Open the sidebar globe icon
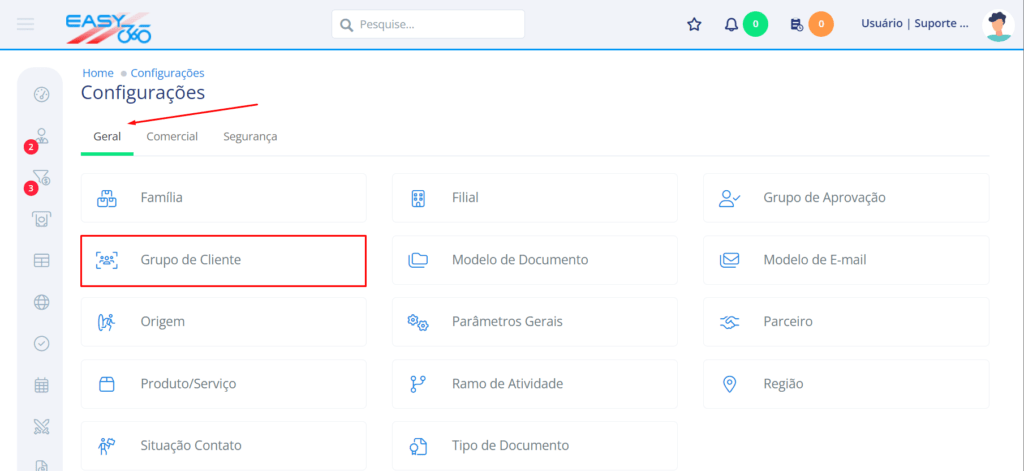 tap(42, 302)
